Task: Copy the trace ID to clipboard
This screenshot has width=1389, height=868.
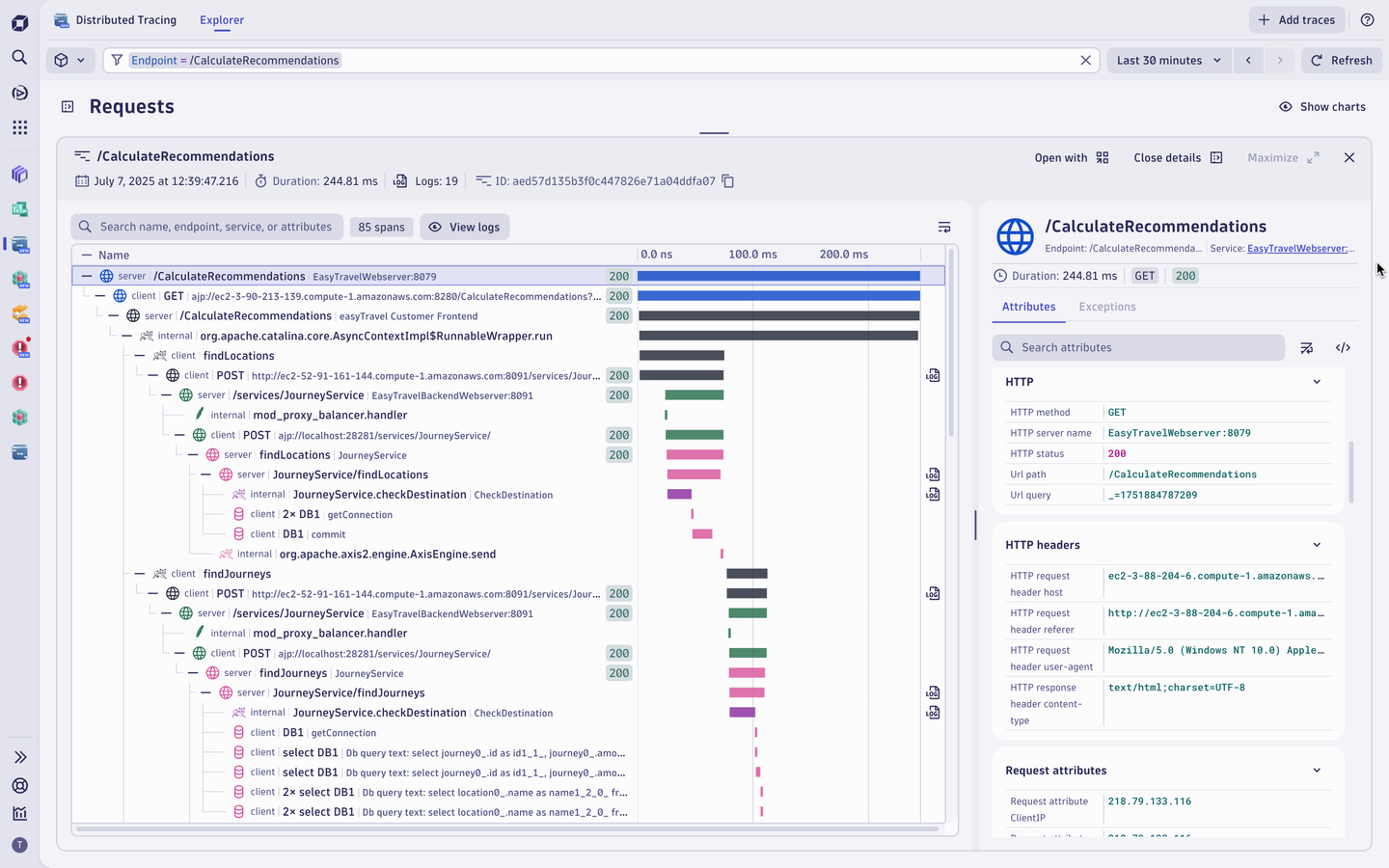Action: tap(728, 181)
